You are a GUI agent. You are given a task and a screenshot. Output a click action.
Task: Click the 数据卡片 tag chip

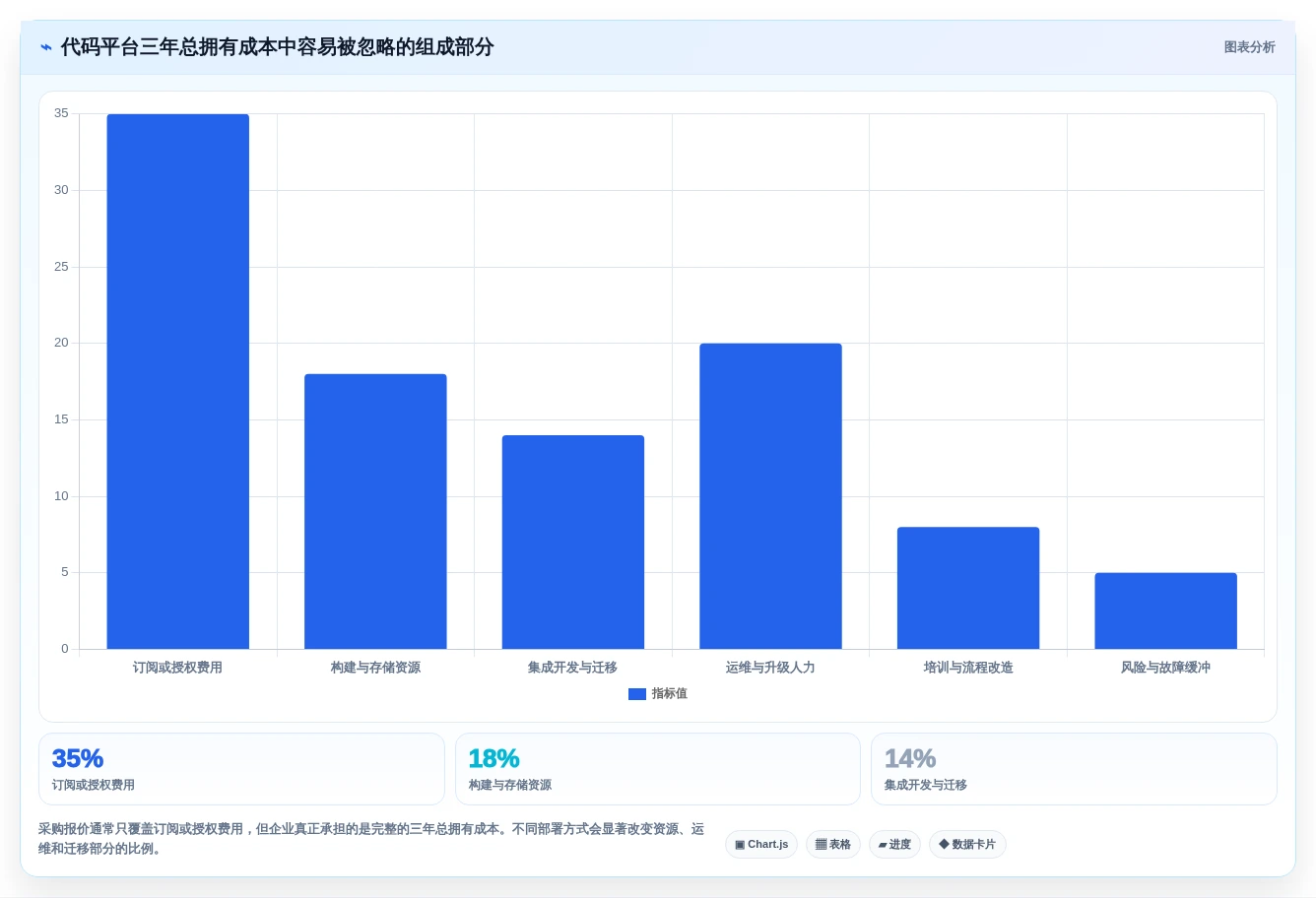[x=967, y=845]
